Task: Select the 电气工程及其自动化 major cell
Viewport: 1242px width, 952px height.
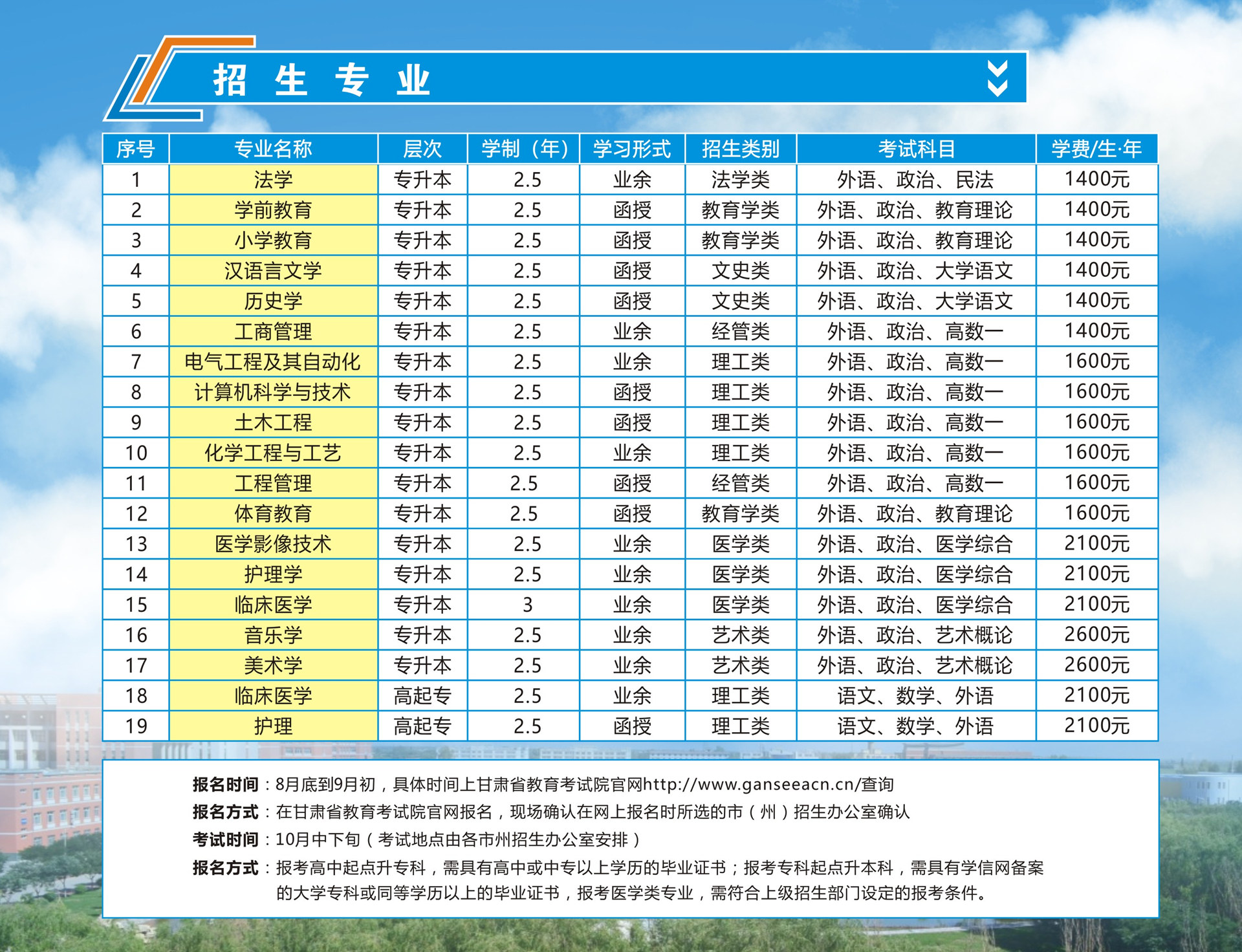Action: click(x=273, y=362)
